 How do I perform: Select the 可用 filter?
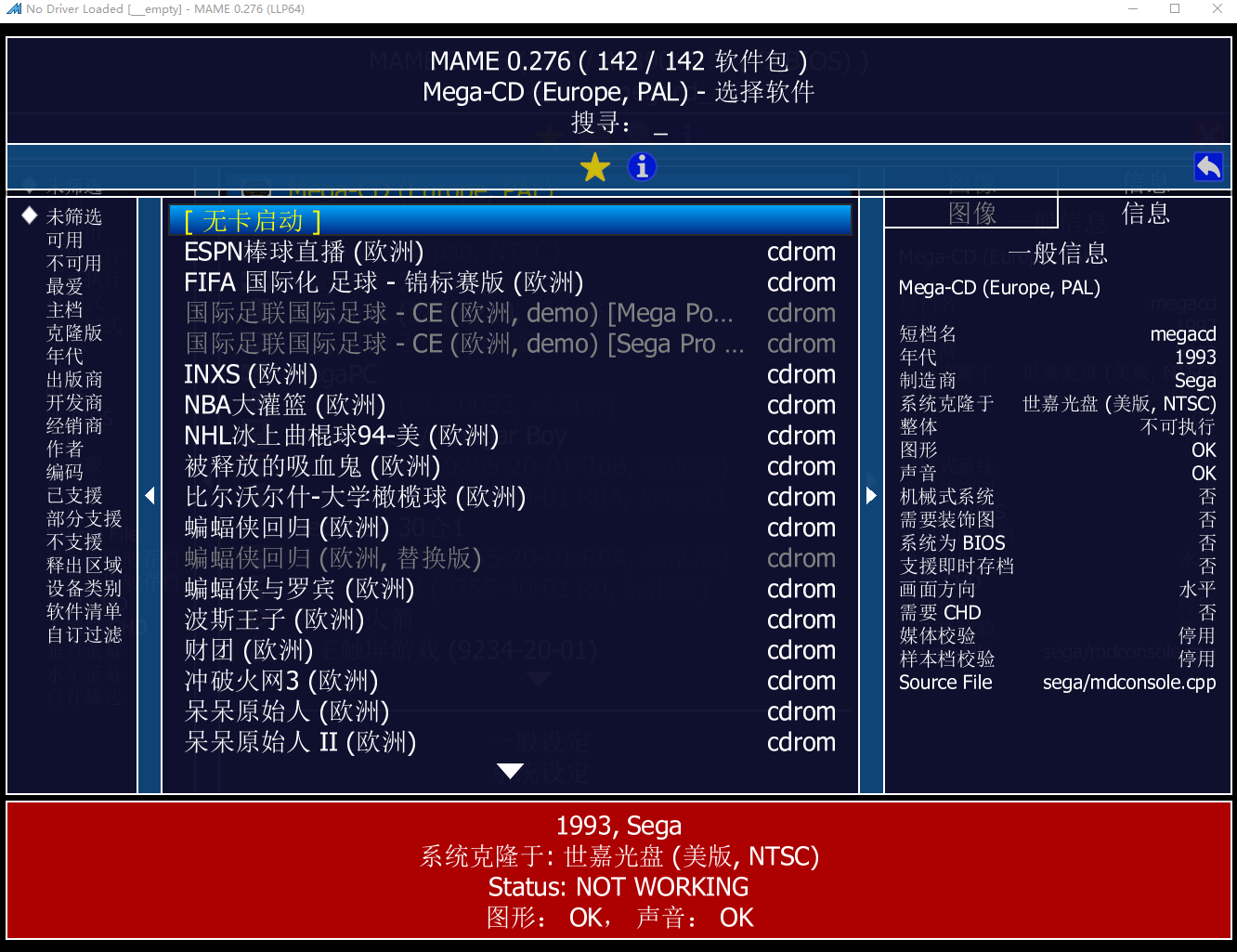tap(65, 240)
